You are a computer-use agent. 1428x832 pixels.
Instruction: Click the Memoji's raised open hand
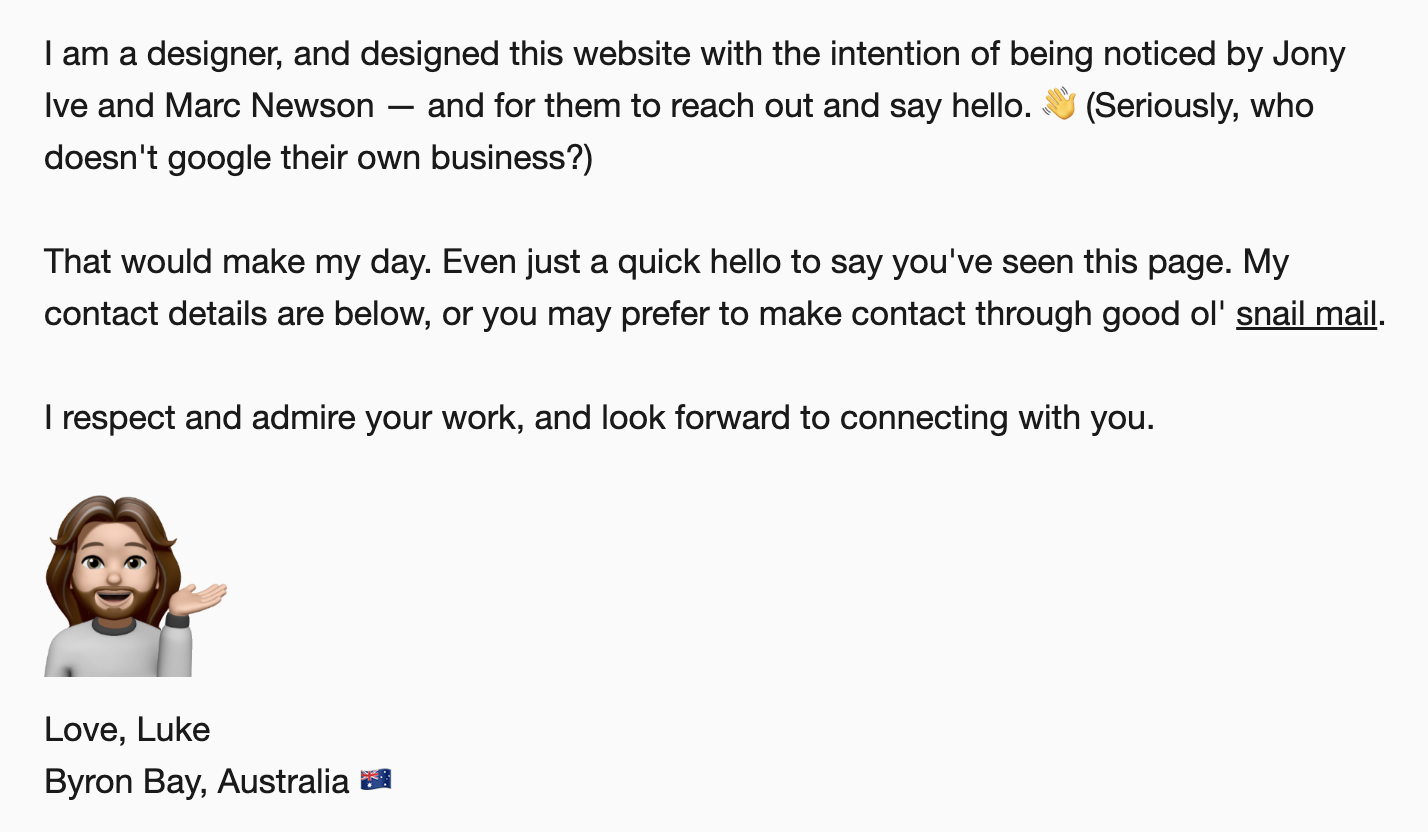coord(203,598)
